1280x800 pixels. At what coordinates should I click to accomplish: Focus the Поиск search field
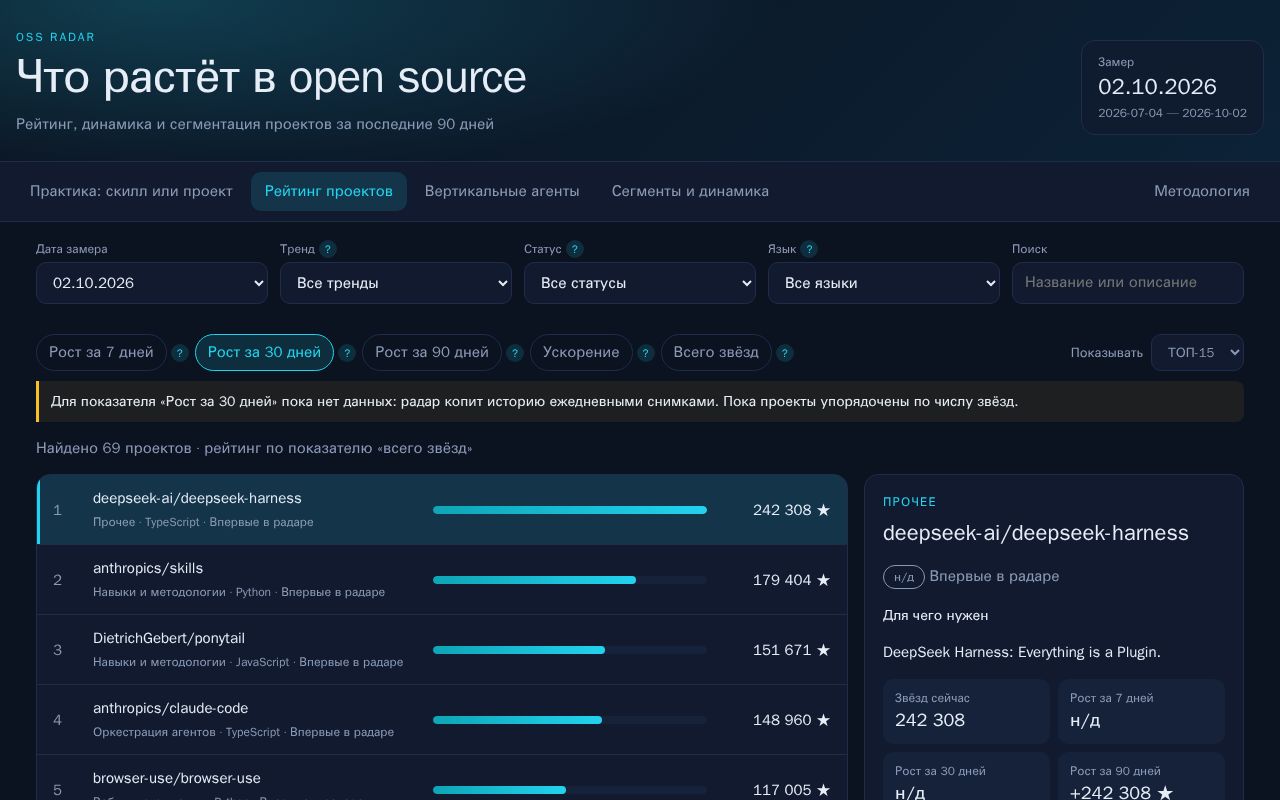[x=1128, y=283]
